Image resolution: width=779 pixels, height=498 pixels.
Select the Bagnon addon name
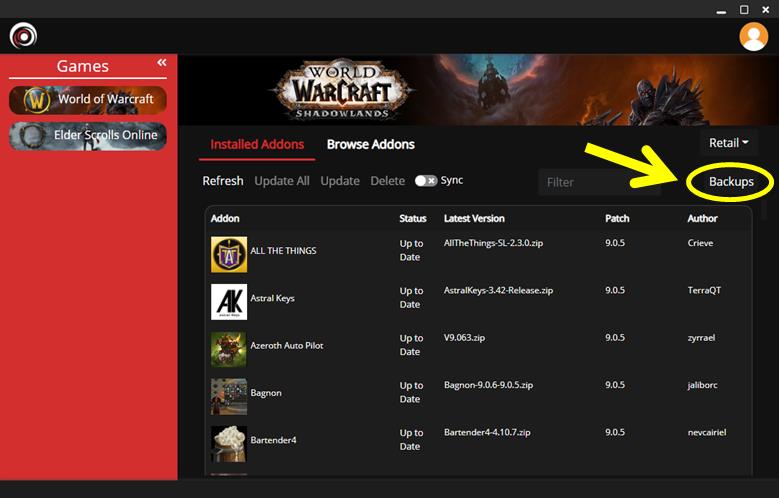[x=266, y=393]
